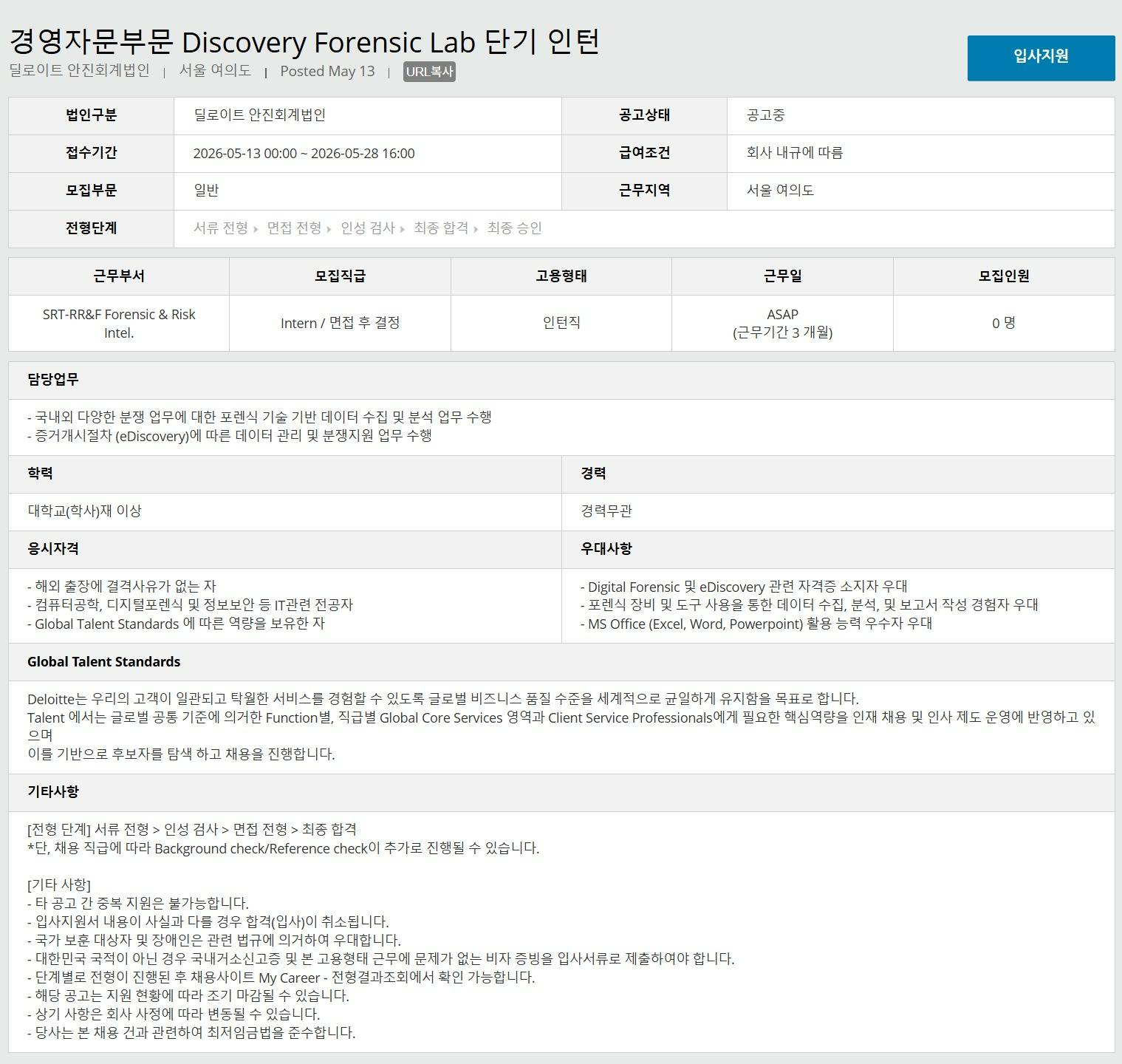Click the 접수기간 label cell
Screen dimensions: 1122x1064
coord(91,153)
